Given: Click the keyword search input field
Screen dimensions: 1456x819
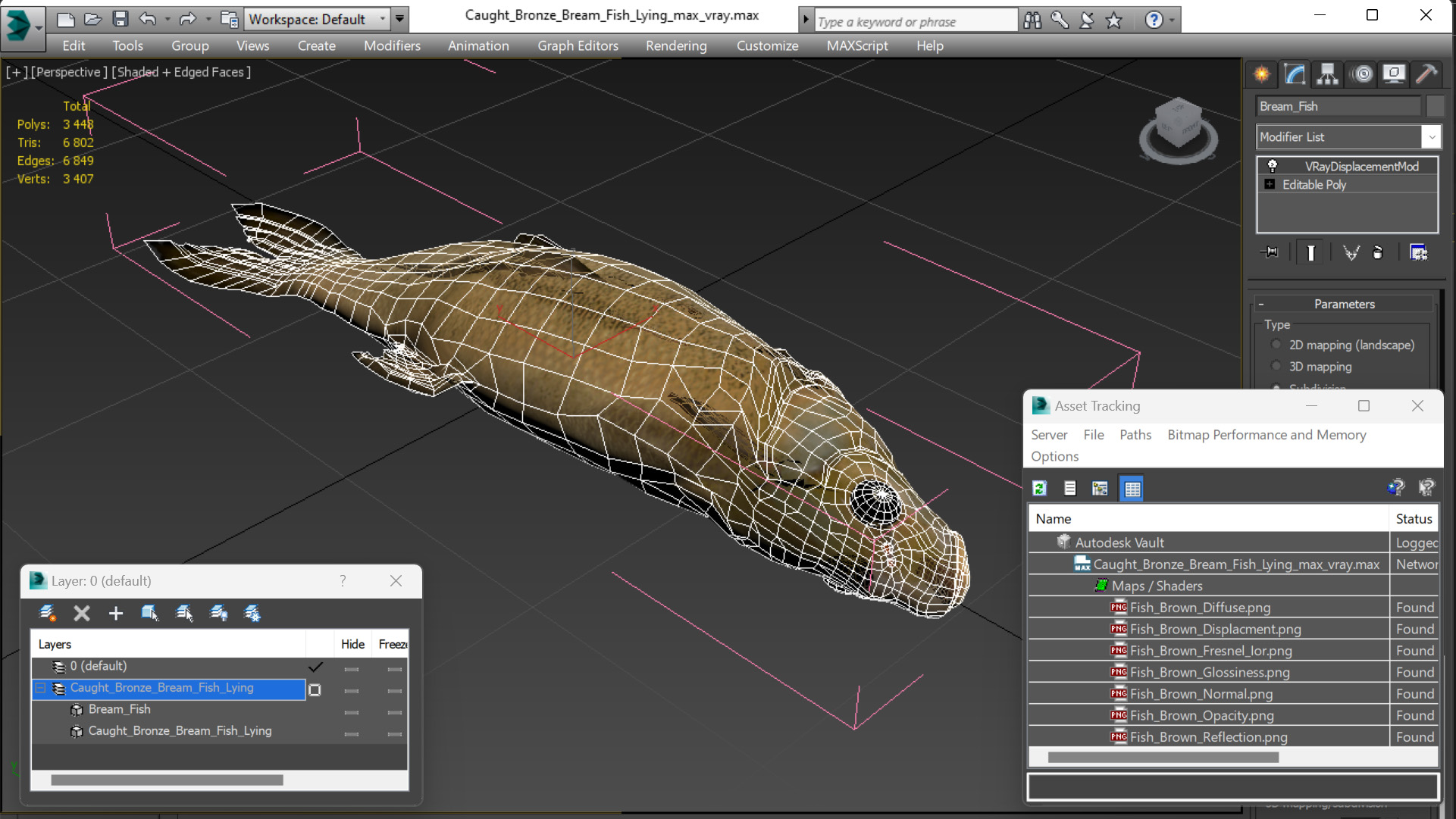Looking at the screenshot, I should point(916,21).
